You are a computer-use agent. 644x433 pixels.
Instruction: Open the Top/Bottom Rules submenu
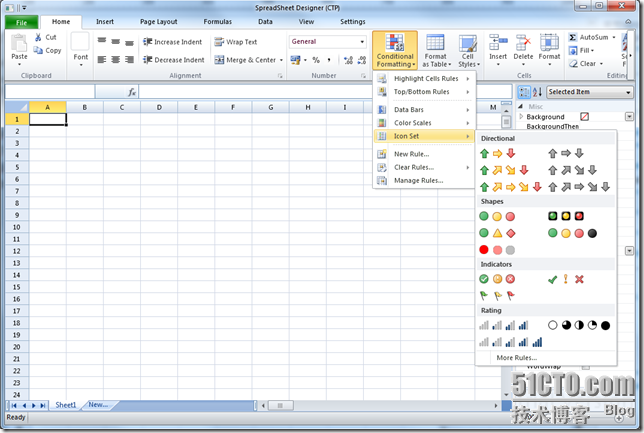point(424,92)
